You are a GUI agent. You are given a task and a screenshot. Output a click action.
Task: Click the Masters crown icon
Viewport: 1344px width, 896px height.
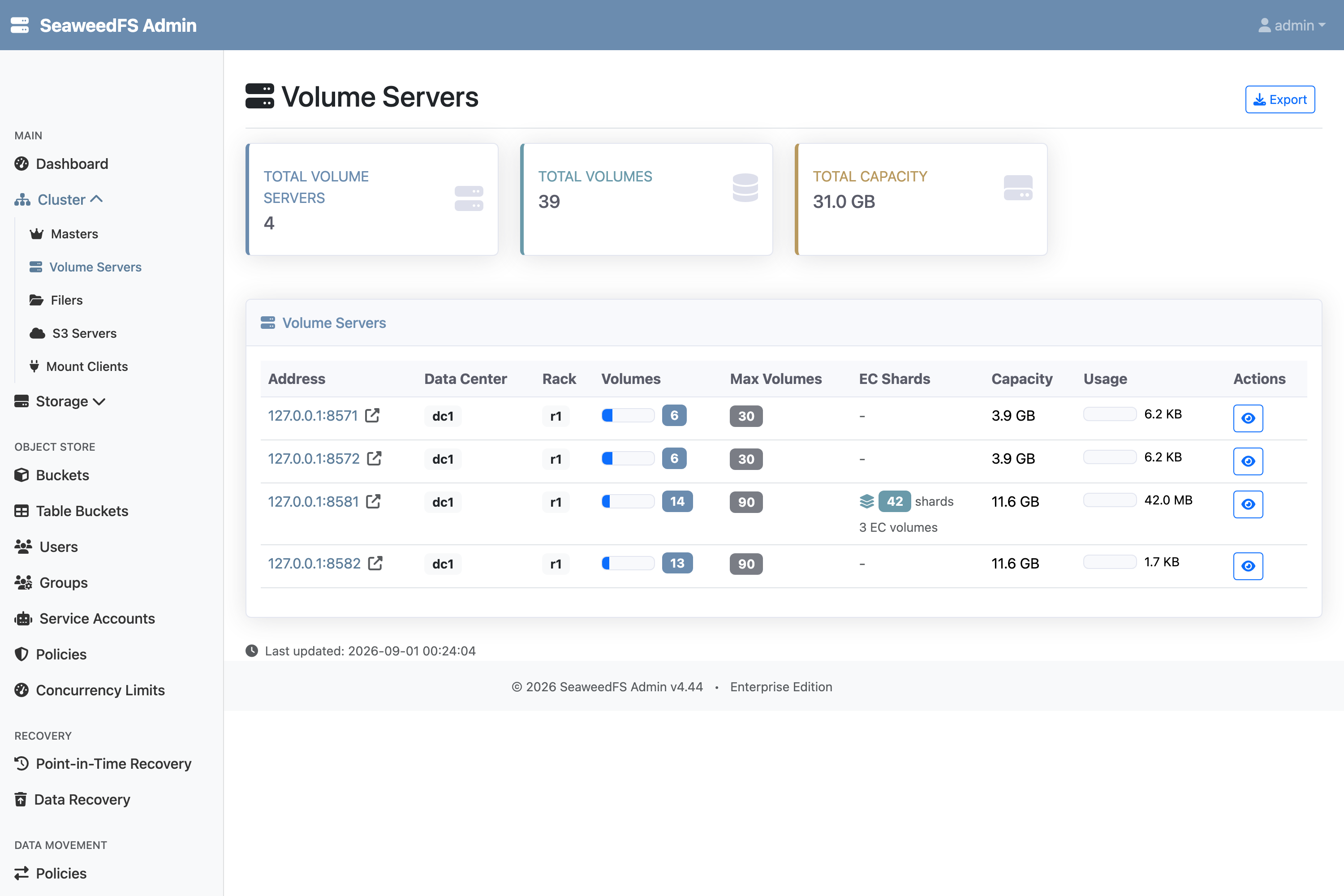[x=37, y=234]
